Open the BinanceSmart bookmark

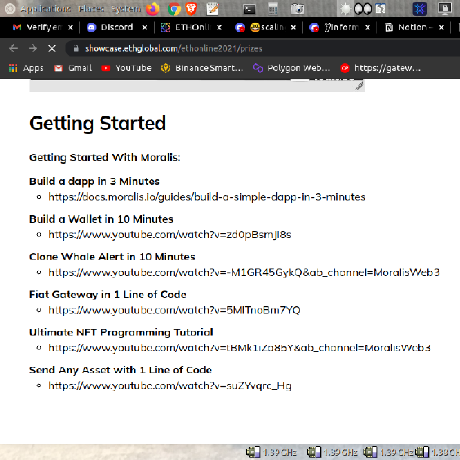[x=202, y=68]
